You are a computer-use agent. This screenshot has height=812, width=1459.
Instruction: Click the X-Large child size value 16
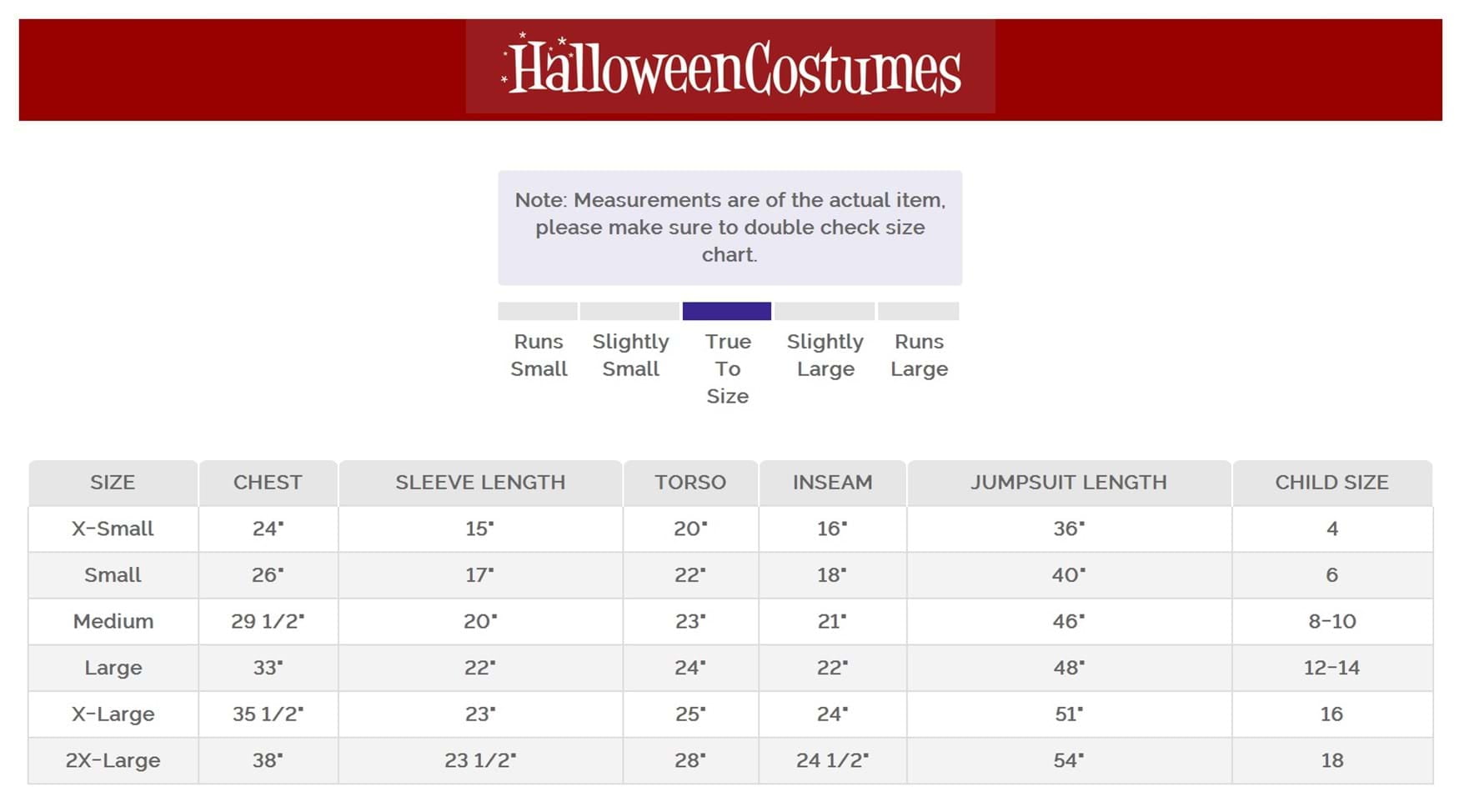[1331, 714]
